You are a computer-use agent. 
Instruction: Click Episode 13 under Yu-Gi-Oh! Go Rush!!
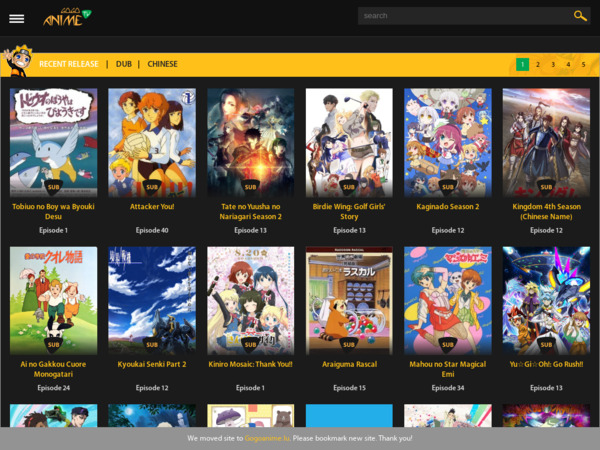point(546,388)
